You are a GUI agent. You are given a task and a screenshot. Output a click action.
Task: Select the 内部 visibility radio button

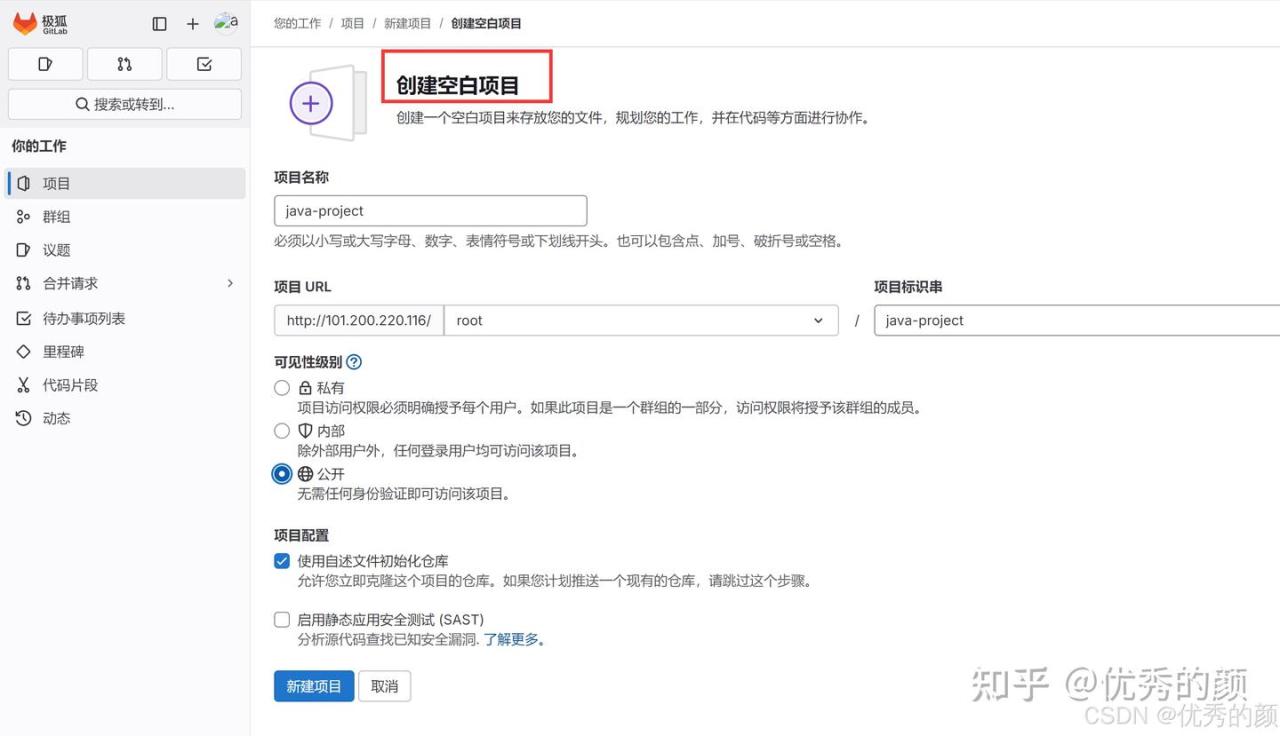click(x=282, y=431)
